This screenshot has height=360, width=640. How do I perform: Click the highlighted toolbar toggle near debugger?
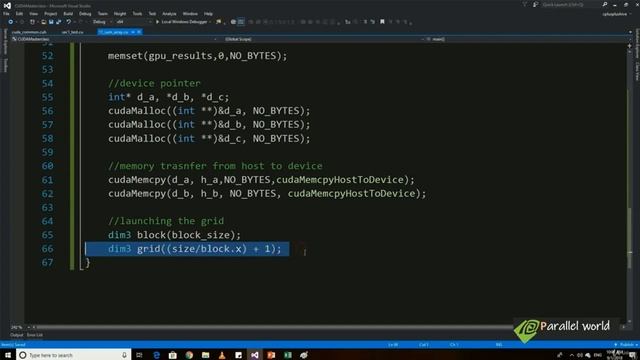pos(241,22)
